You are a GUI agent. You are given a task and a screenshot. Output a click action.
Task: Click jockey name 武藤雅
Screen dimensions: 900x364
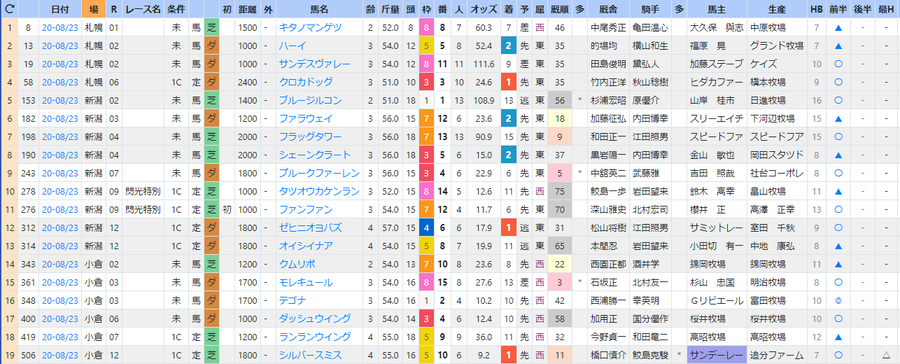[x=645, y=173]
